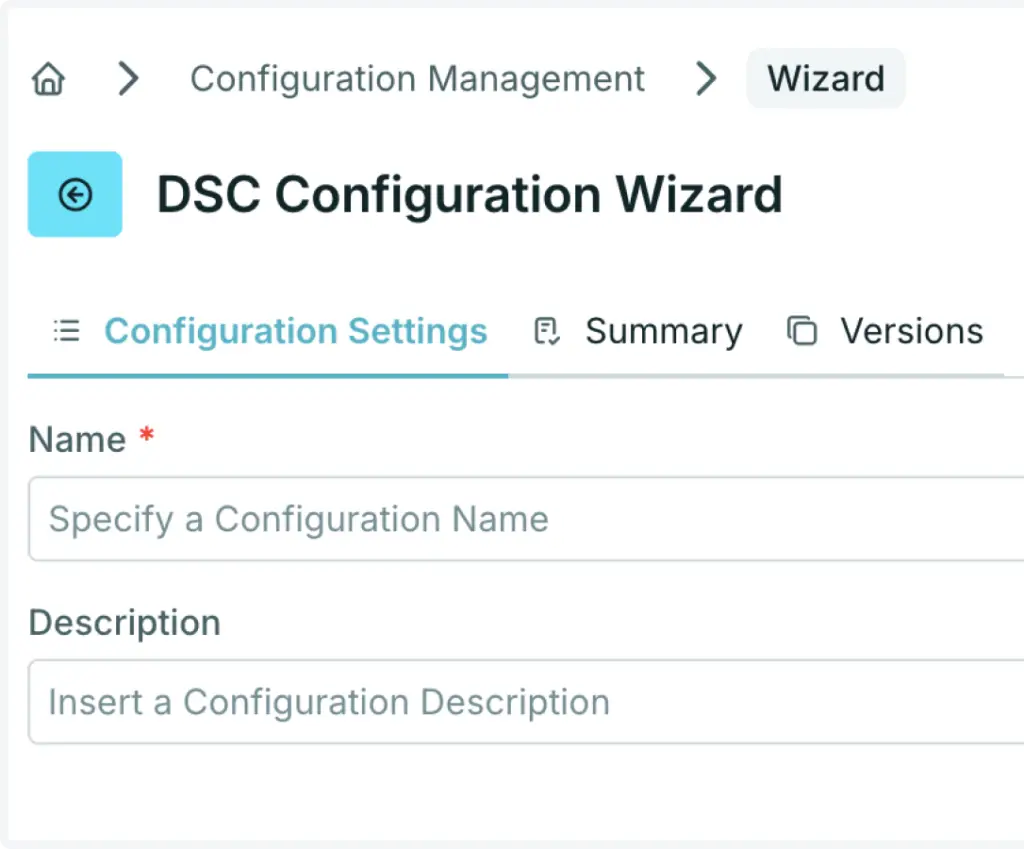
Task: Select the stacked-copies icon beside Versions
Action: click(x=802, y=331)
